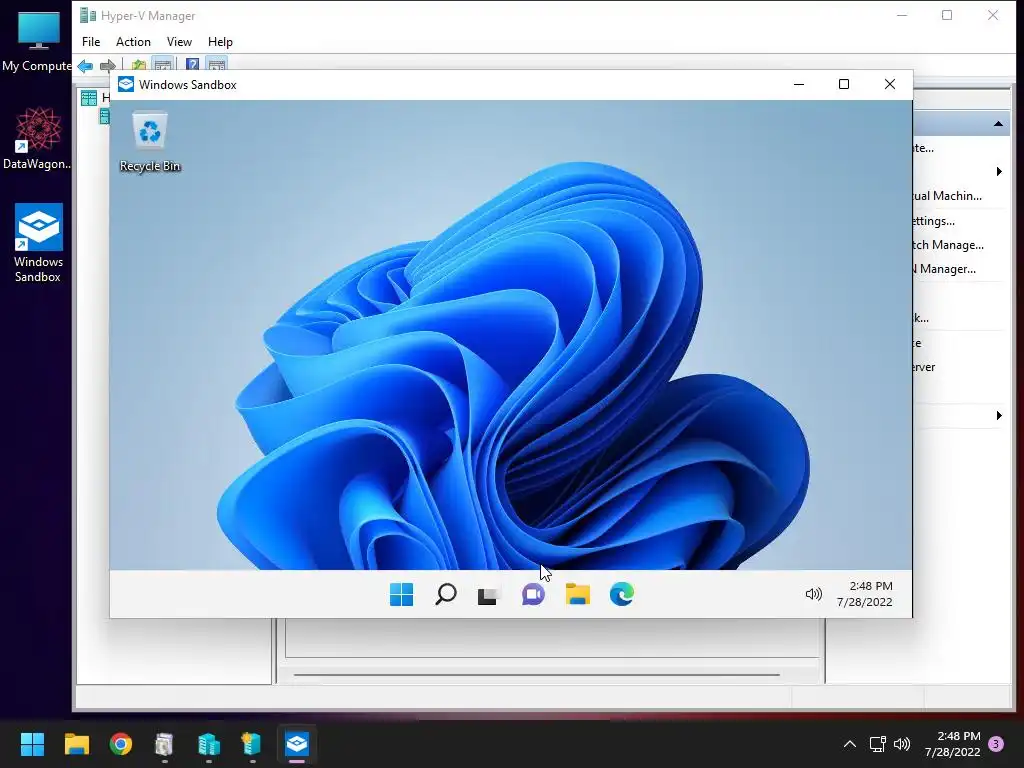Go back using Hyper-V Manager's blue back arrow

(x=85, y=65)
